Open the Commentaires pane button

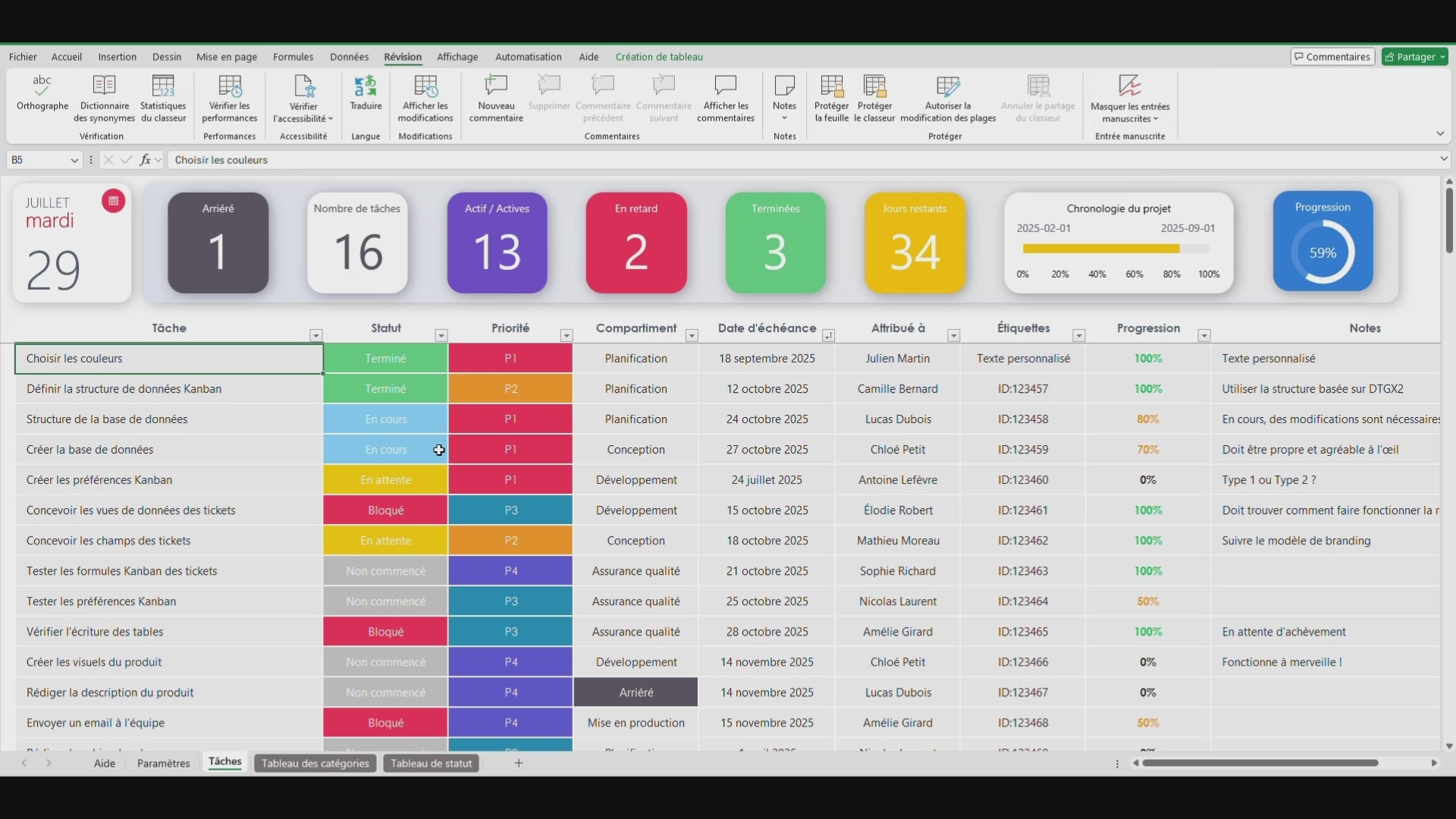pos(1332,57)
